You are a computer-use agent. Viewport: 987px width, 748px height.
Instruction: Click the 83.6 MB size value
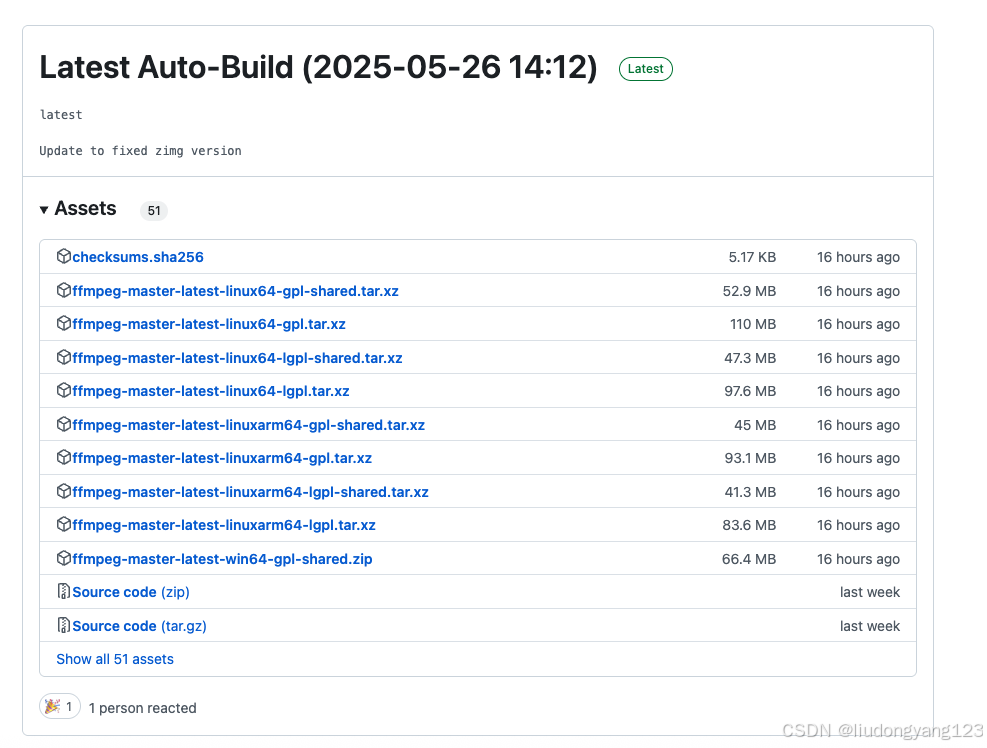[749, 525]
